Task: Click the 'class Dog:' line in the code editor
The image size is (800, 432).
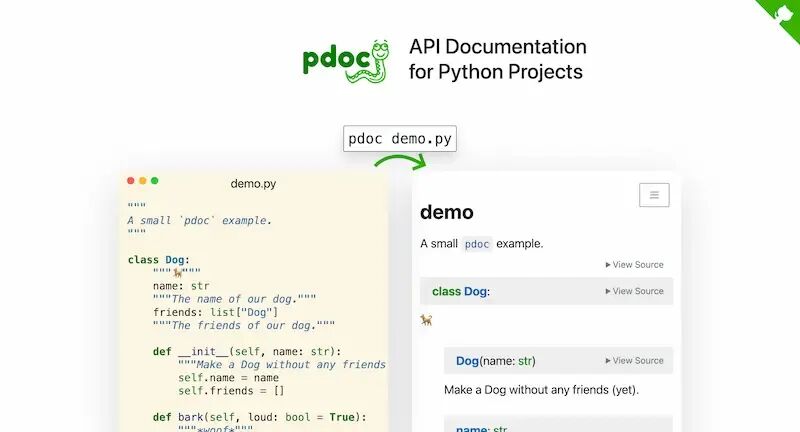Action: (159, 260)
